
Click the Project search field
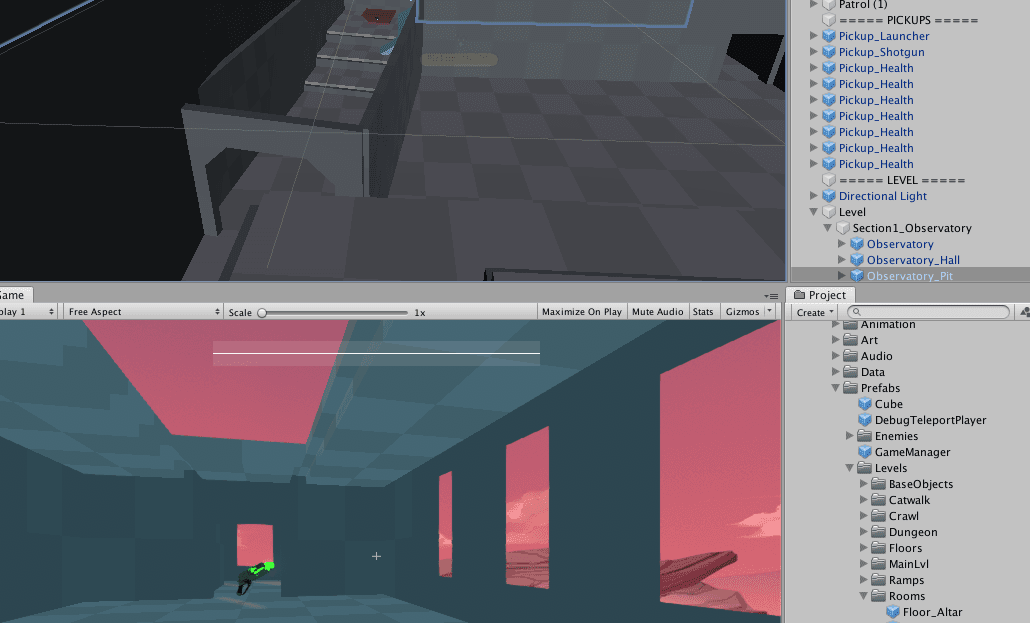coord(930,312)
